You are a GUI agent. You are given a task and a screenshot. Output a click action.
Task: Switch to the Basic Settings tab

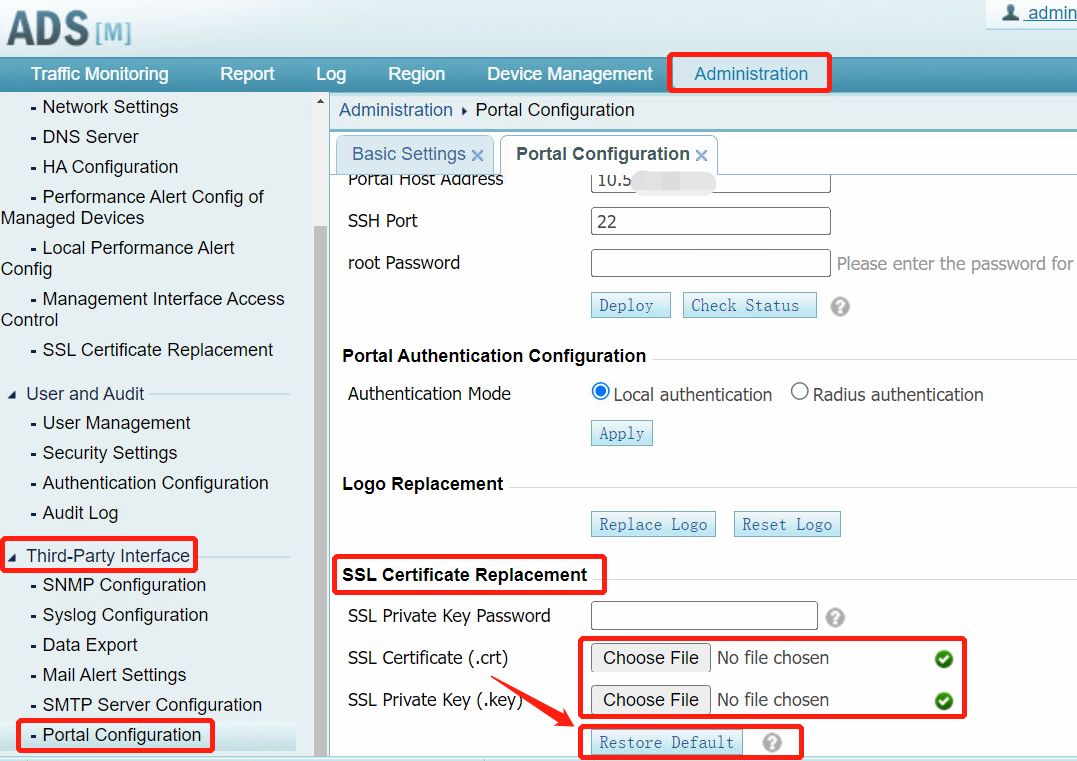pyautogui.click(x=408, y=154)
